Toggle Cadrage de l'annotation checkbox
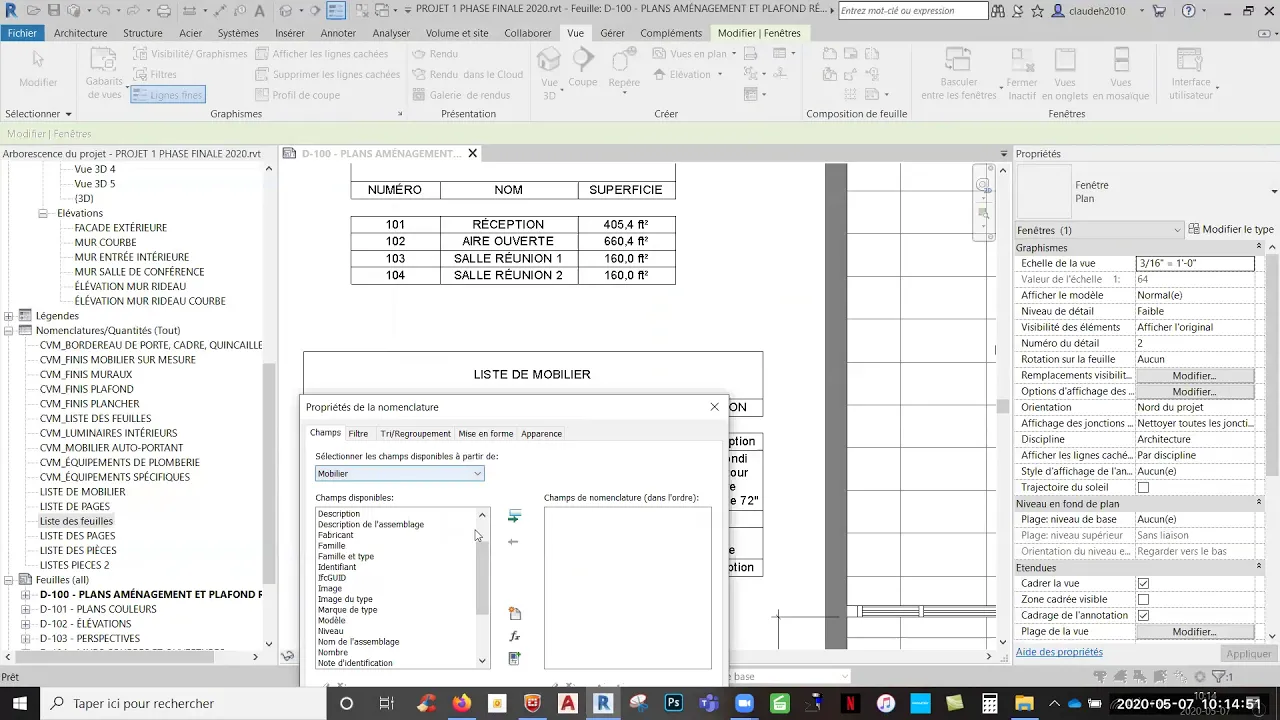The width and height of the screenshot is (1280, 720). [x=1143, y=615]
